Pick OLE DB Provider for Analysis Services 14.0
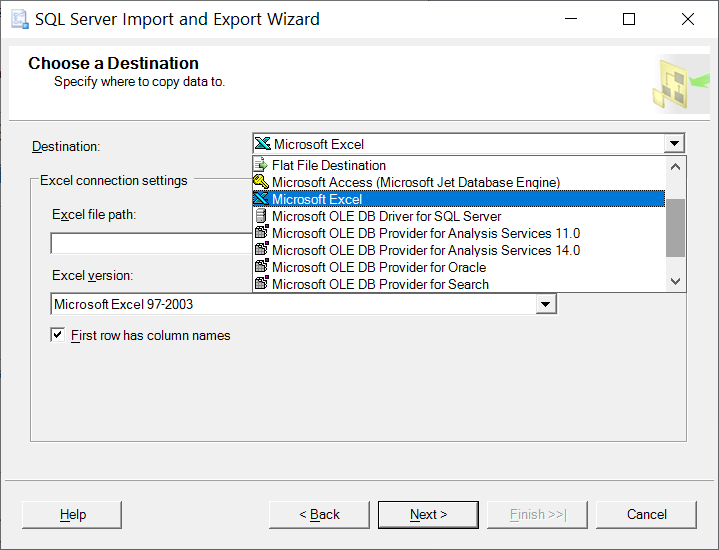 click(x=459, y=250)
